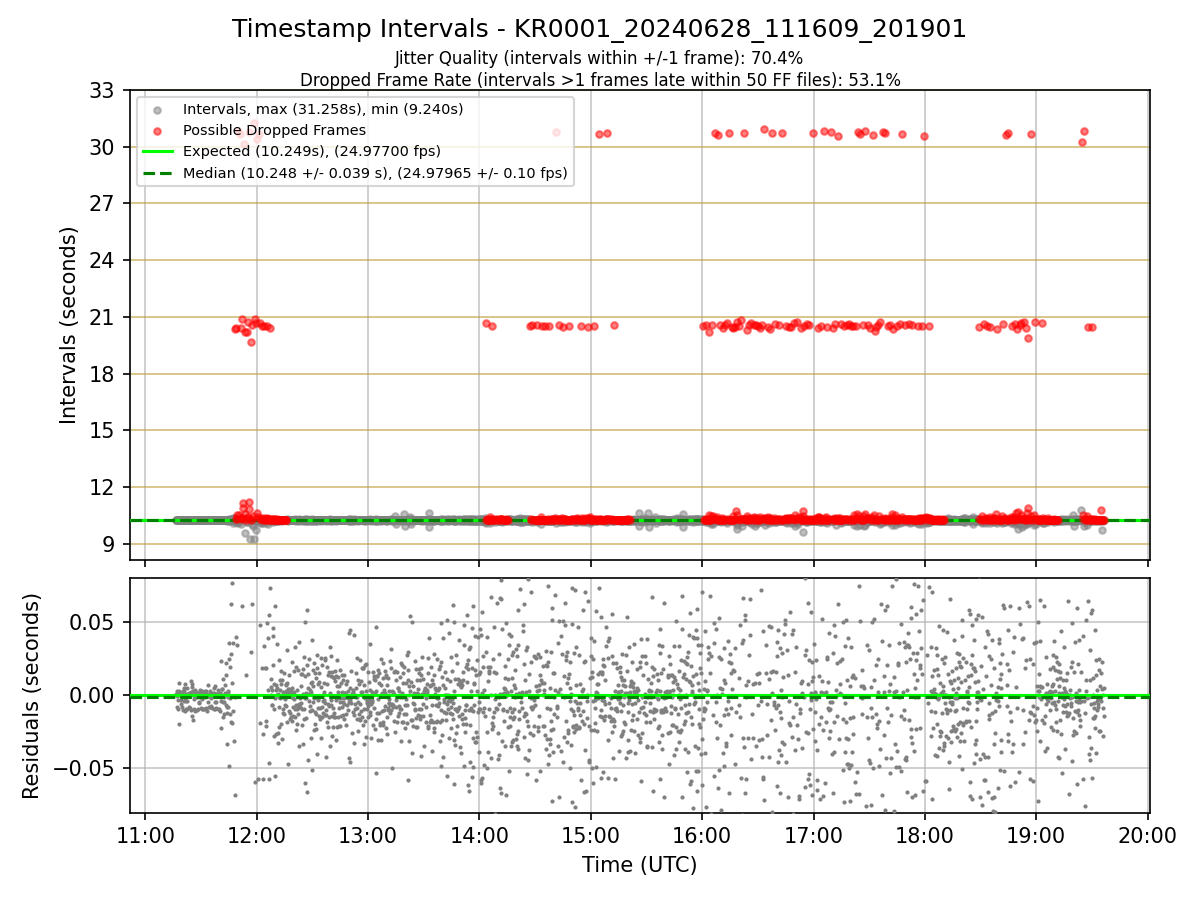Click the solid green line sample in the legend
This screenshot has width=1200, height=900.
click(x=158, y=152)
